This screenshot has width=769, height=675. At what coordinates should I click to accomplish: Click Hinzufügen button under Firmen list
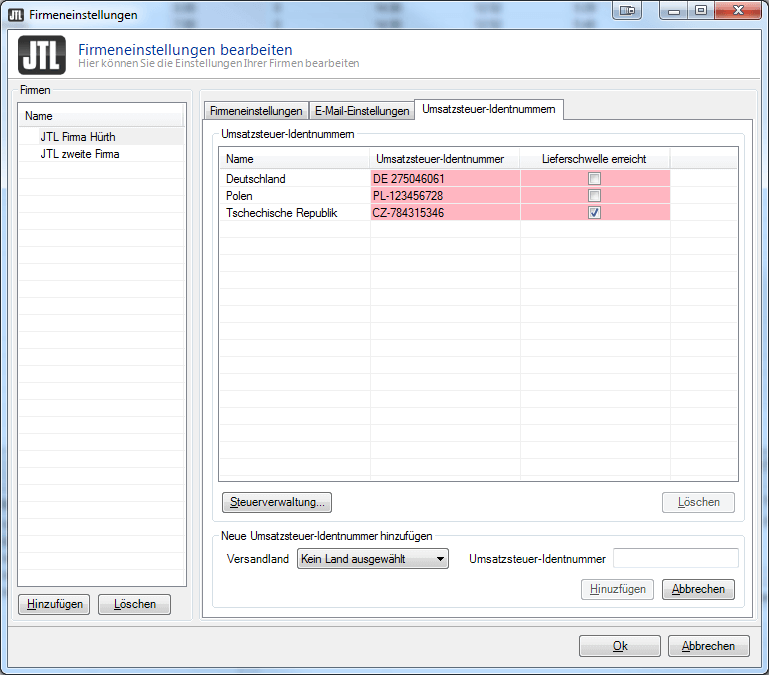tap(54, 604)
